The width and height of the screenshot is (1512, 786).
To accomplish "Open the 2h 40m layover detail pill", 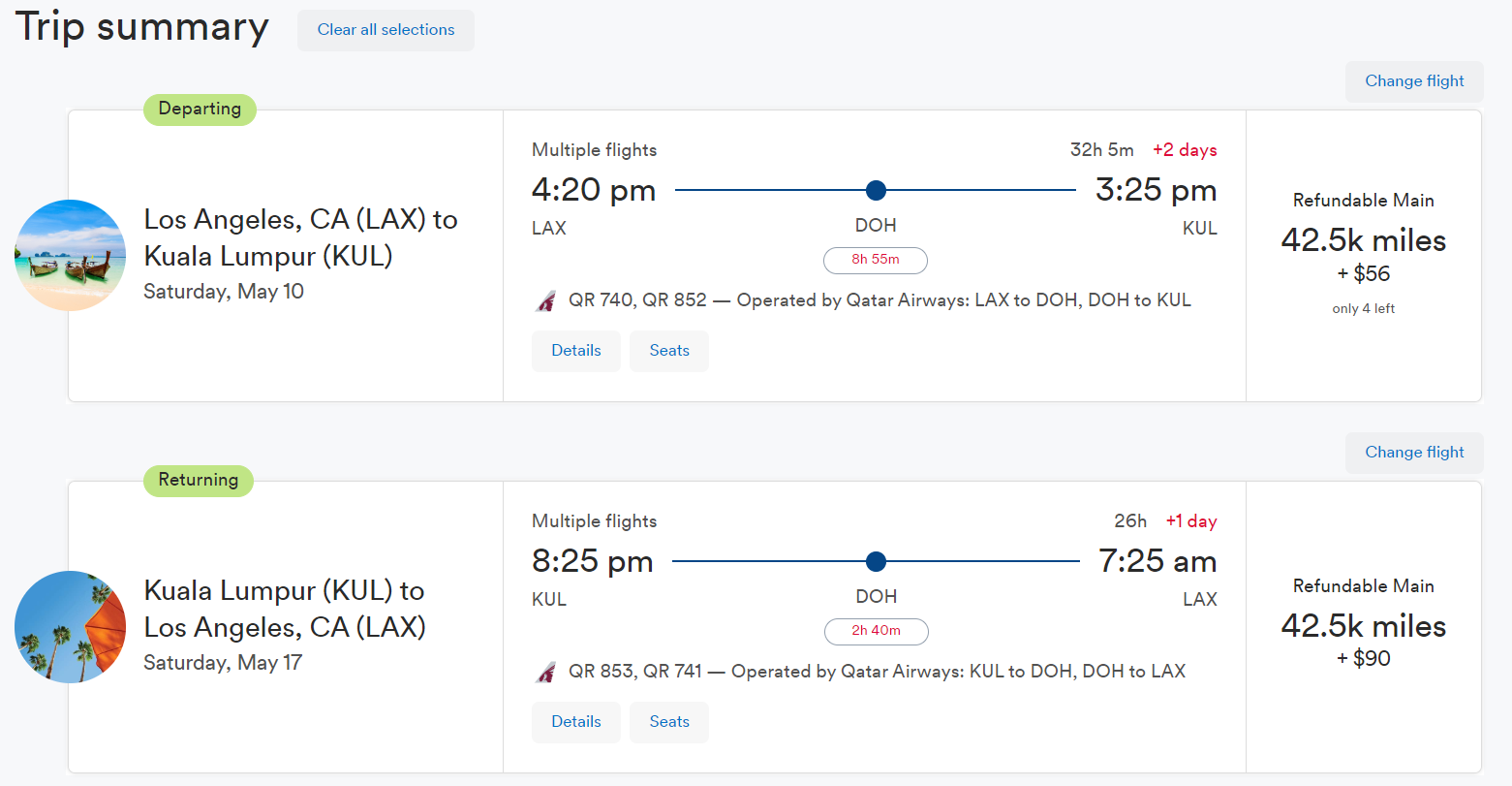I will coord(876,631).
